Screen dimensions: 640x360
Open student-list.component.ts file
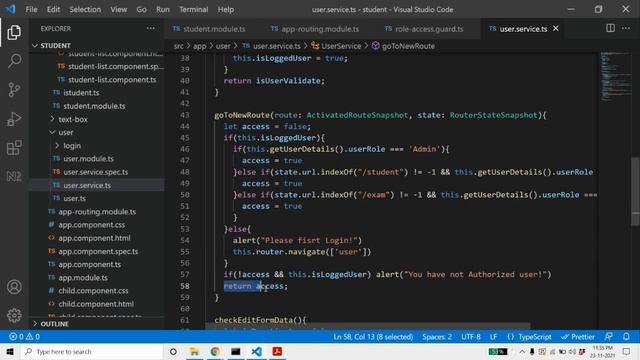point(112,80)
